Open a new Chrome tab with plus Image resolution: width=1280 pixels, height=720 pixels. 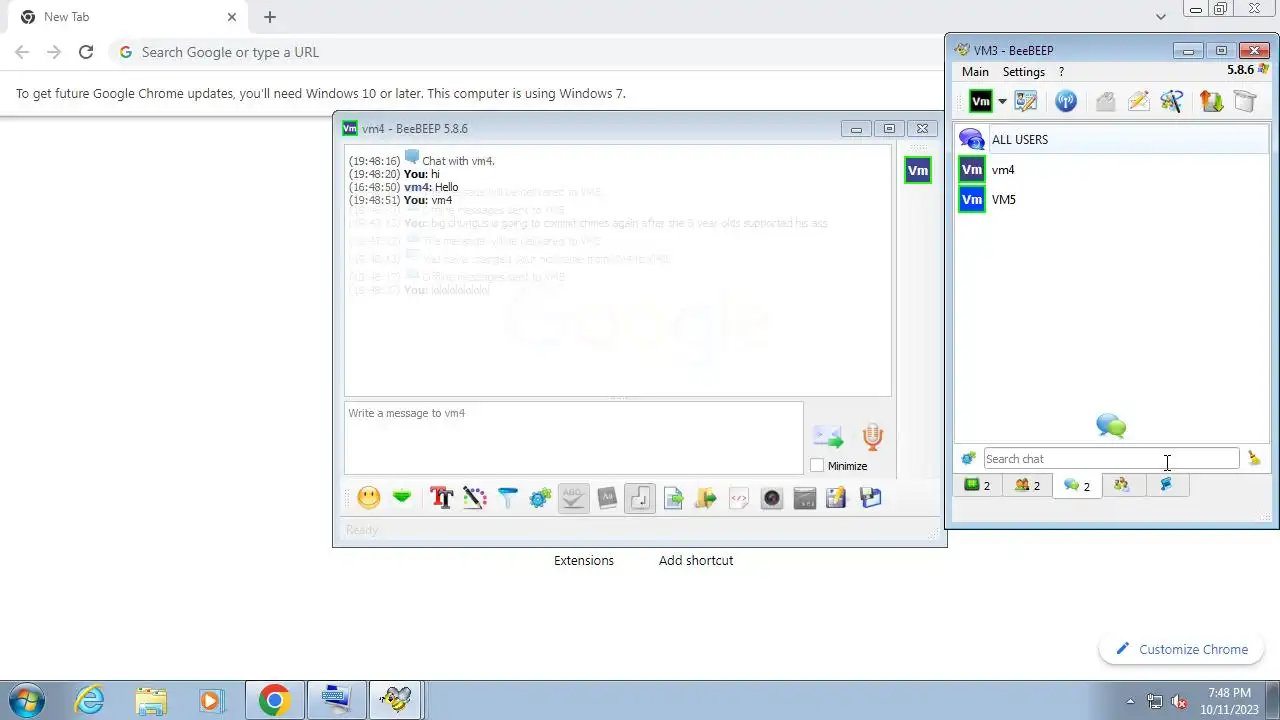point(270,17)
